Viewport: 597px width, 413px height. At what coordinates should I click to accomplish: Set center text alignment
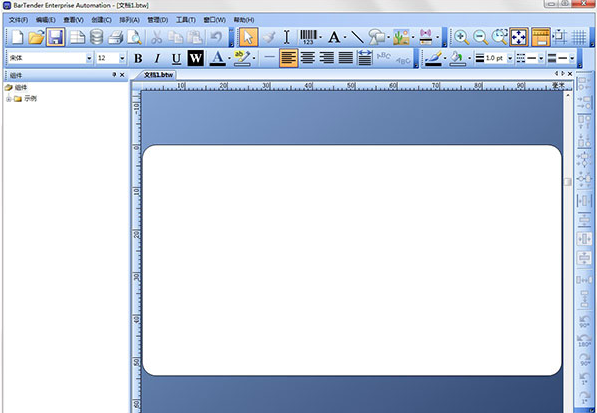coord(308,58)
